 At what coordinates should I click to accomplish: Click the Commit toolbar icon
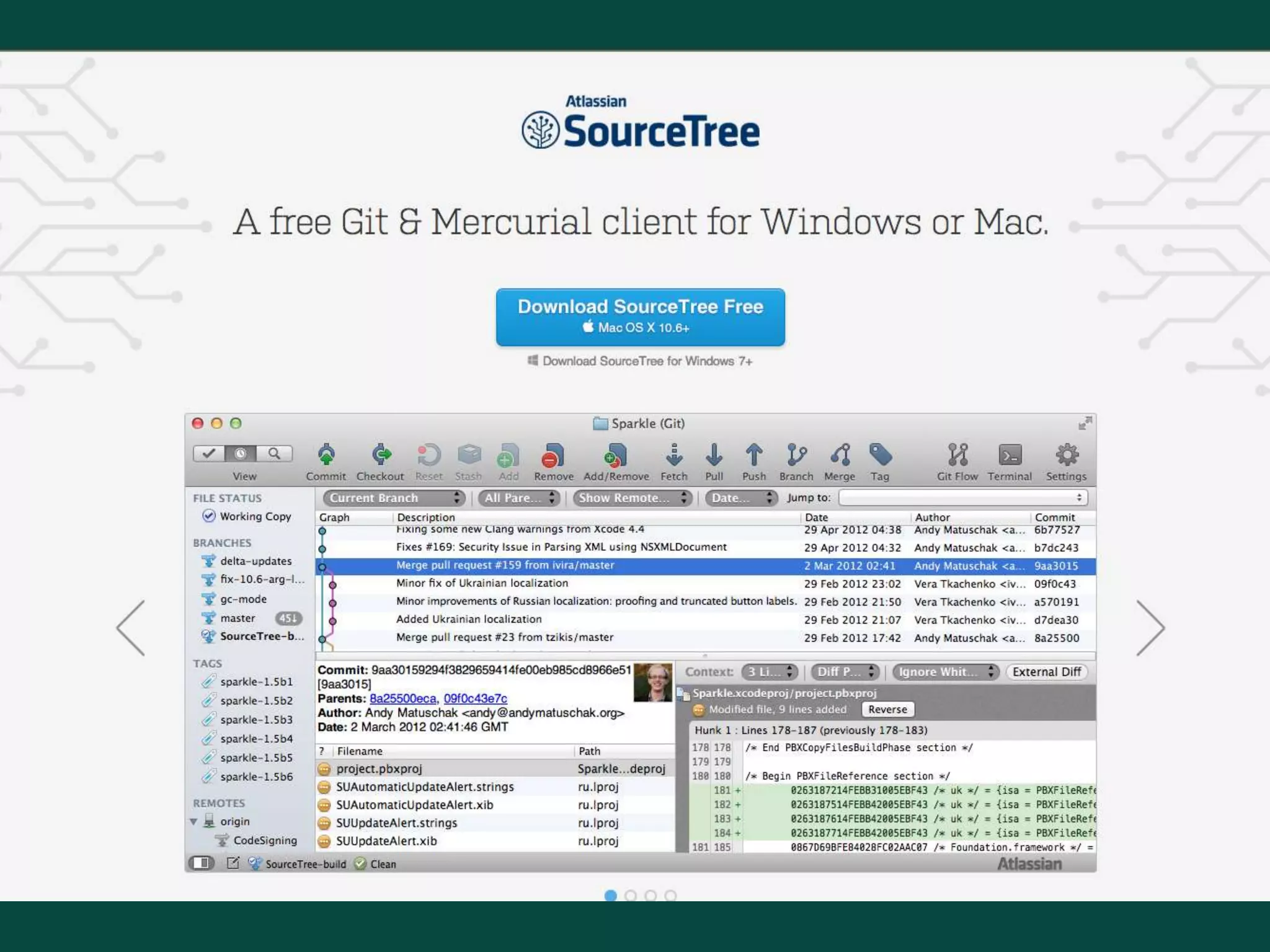point(326,456)
